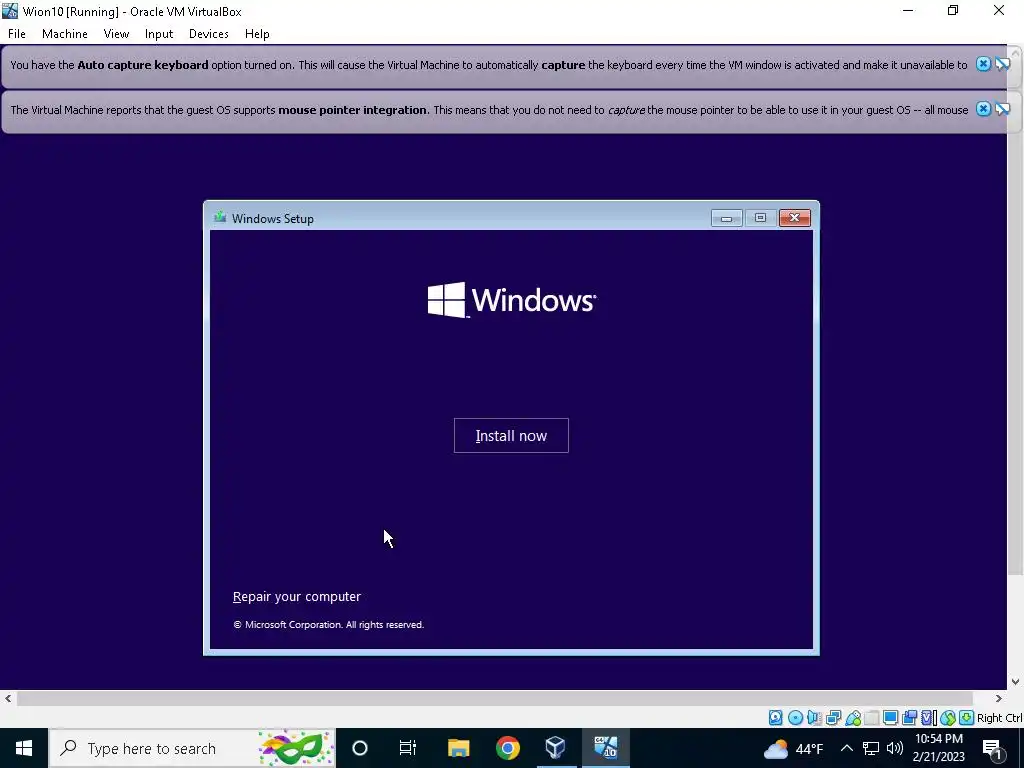Click the keyboard capture green arrow icon
This screenshot has height=768, width=1024.
[966, 718]
